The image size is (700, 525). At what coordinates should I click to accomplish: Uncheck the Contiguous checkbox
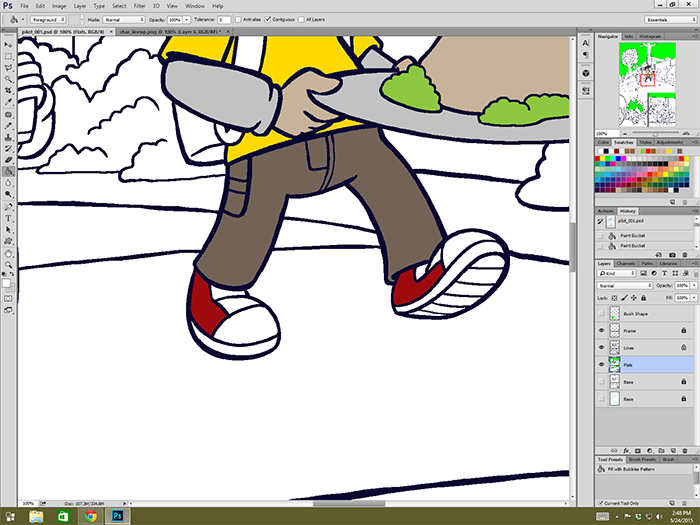(268, 20)
